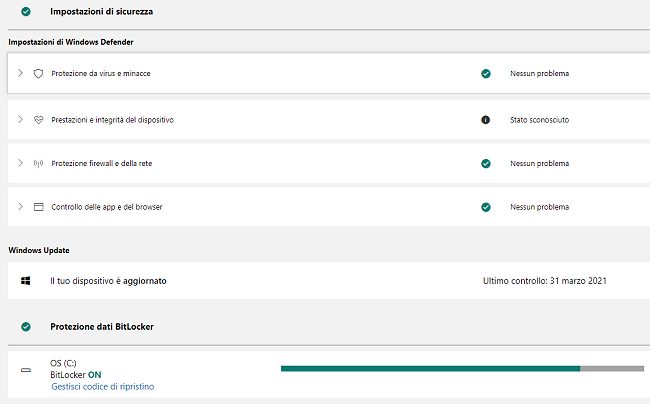Expand Protezione firewall e della rete chevron
The image size is (650, 404).
(x=20, y=163)
